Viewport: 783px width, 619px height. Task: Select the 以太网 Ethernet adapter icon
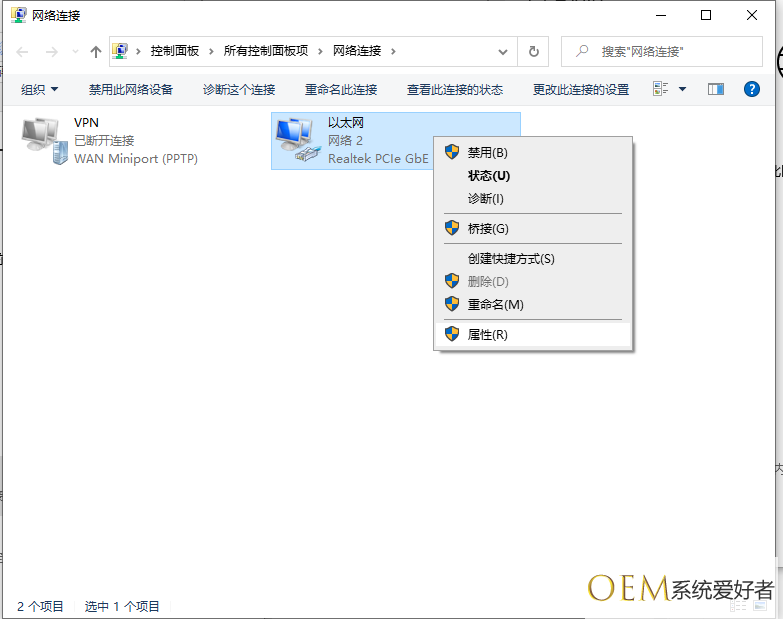[x=298, y=140]
